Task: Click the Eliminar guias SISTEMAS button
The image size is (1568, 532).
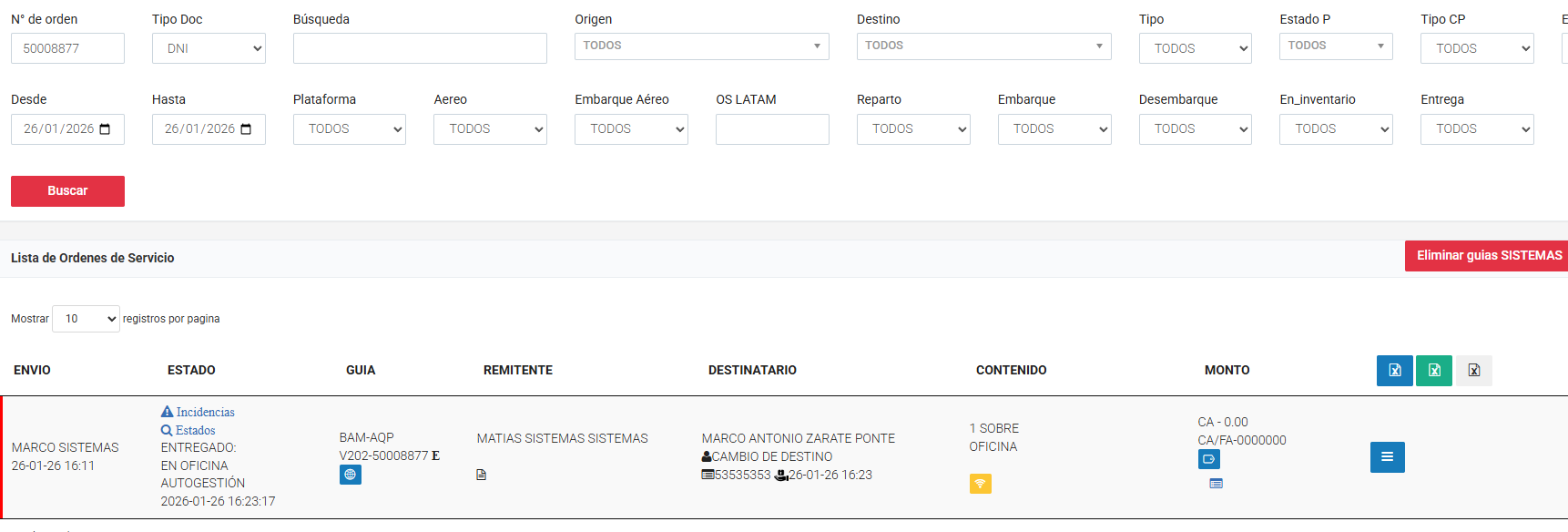Action: (1488, 256)
